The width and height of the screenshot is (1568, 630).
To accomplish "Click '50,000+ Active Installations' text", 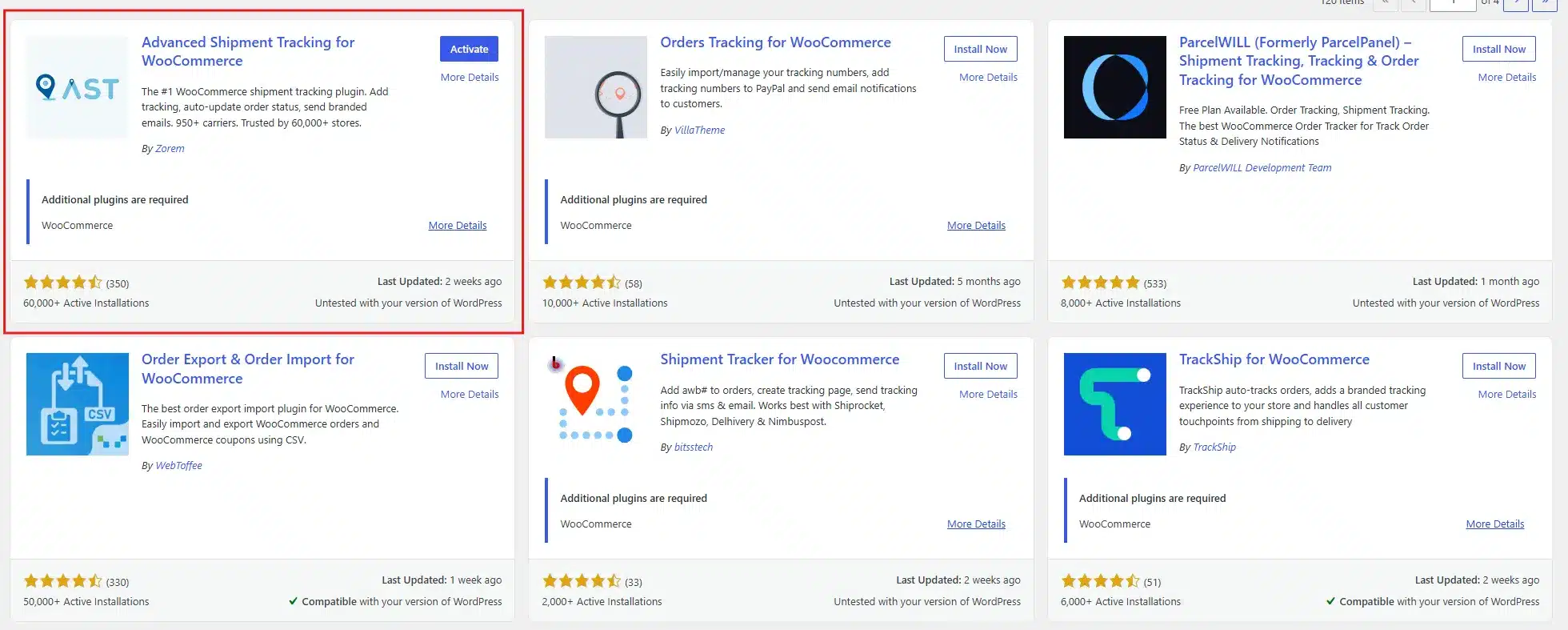I will click(86, 601).
